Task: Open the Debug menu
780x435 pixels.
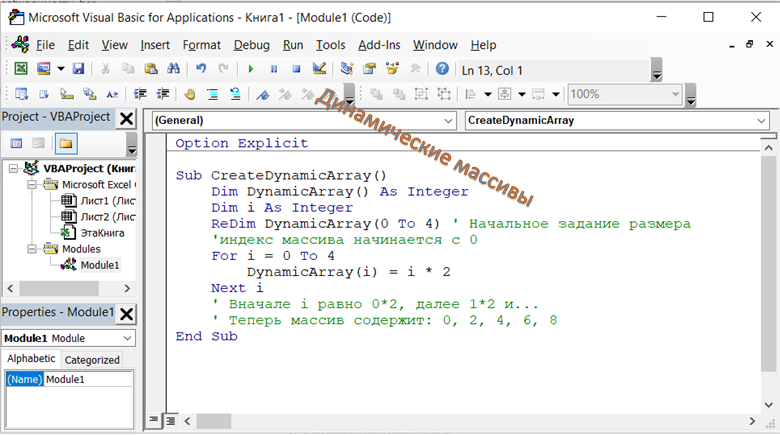Action: coord(252,45)
